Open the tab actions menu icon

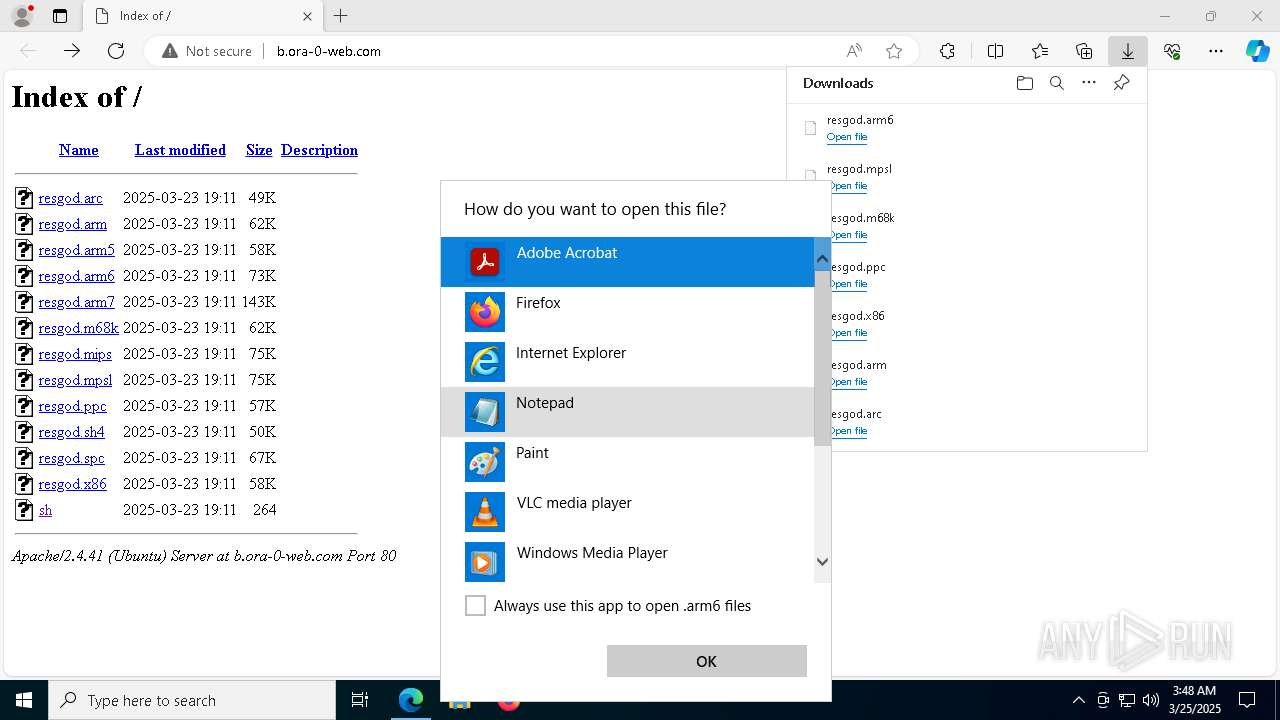click(x=60, y=16)
